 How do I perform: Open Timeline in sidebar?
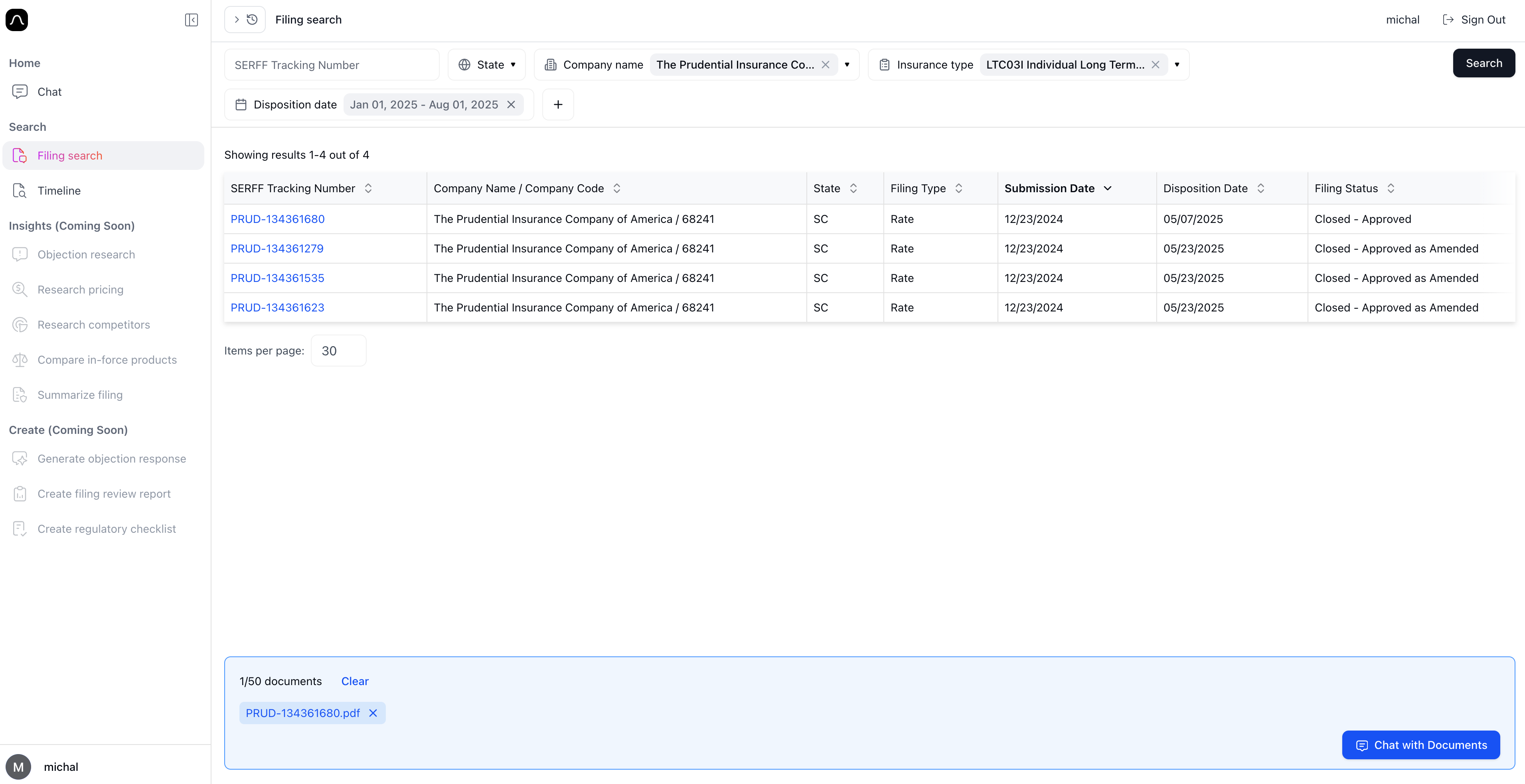(x=59, y=191)
